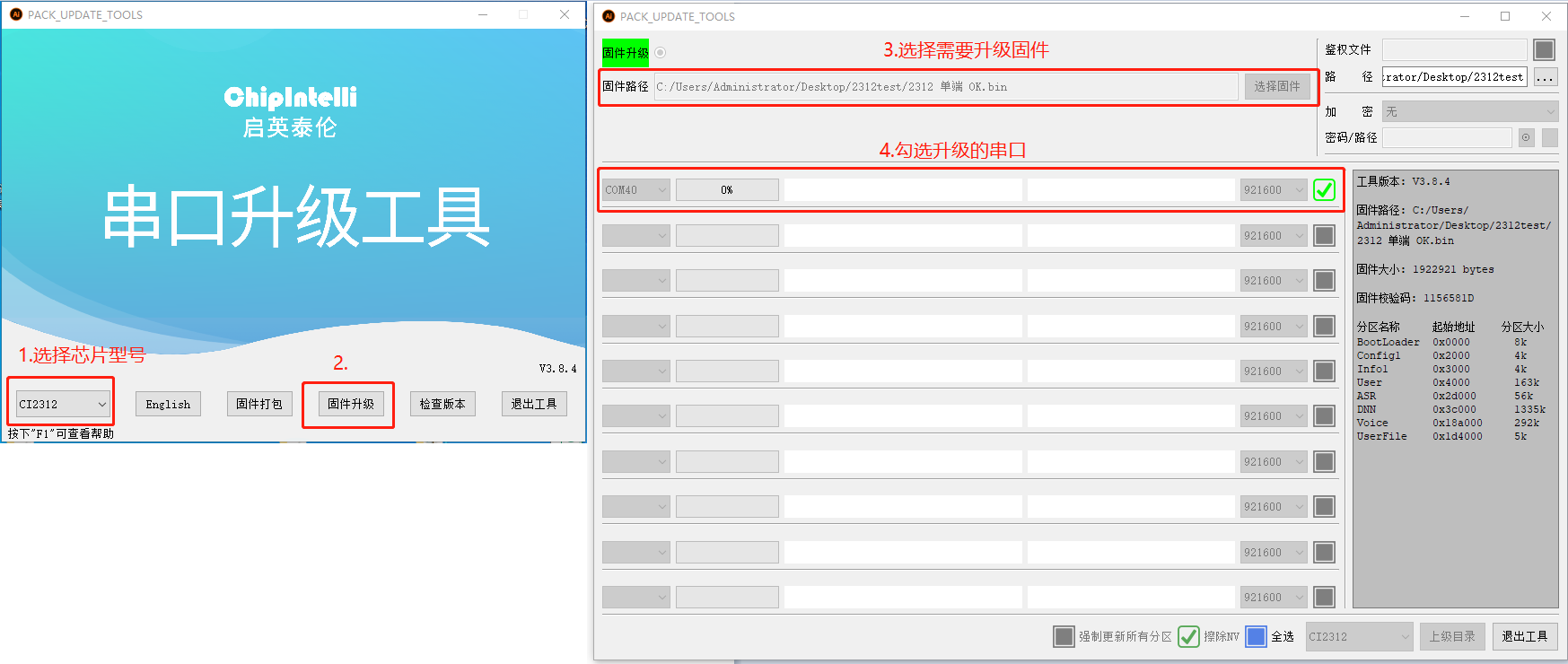
Task: Open the last row's 921600 baud dropdown
Action: pyautogui.click(x=1274, y=597)
